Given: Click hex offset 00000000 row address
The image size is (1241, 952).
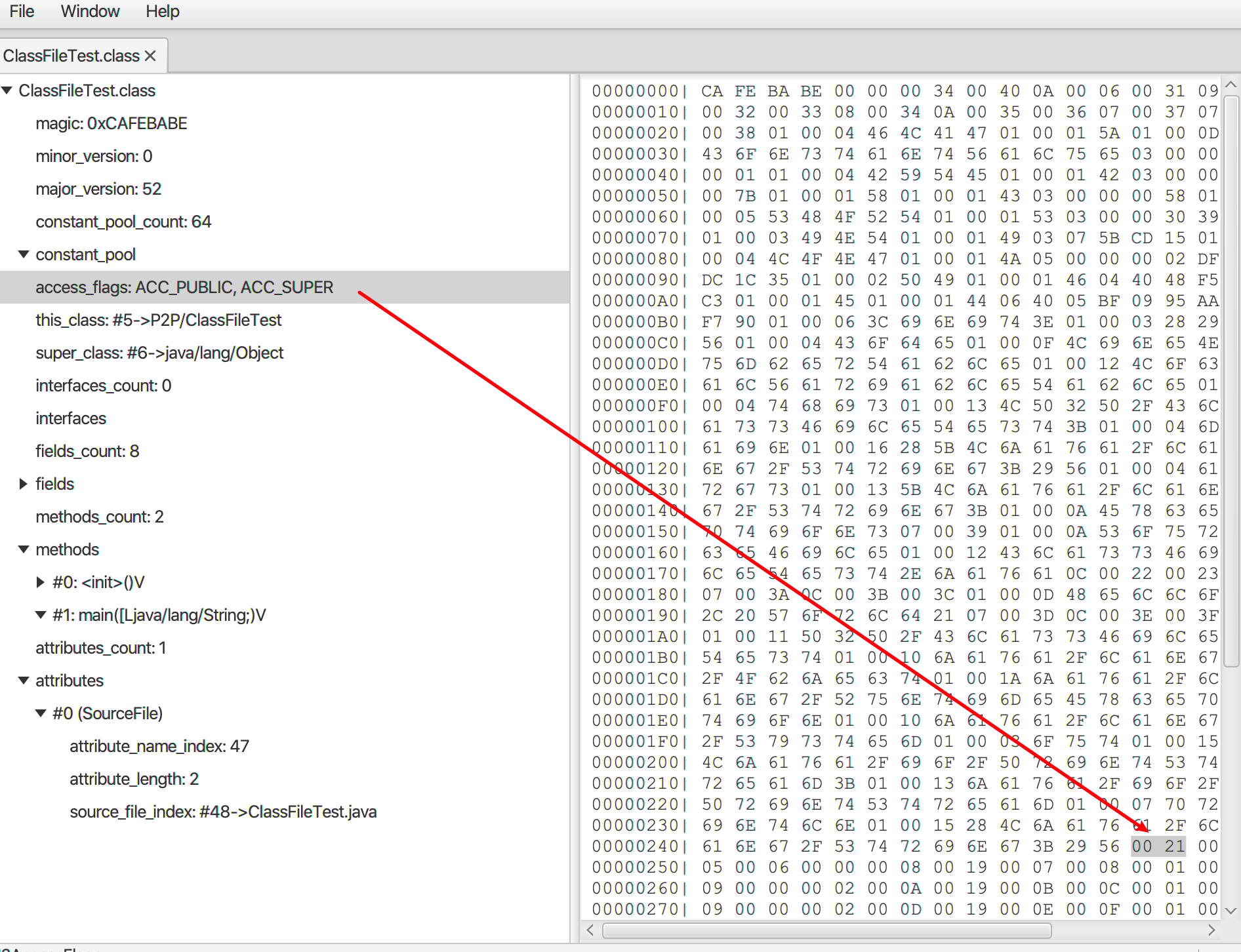Looking at the screenshot, I should coord(635,91).
